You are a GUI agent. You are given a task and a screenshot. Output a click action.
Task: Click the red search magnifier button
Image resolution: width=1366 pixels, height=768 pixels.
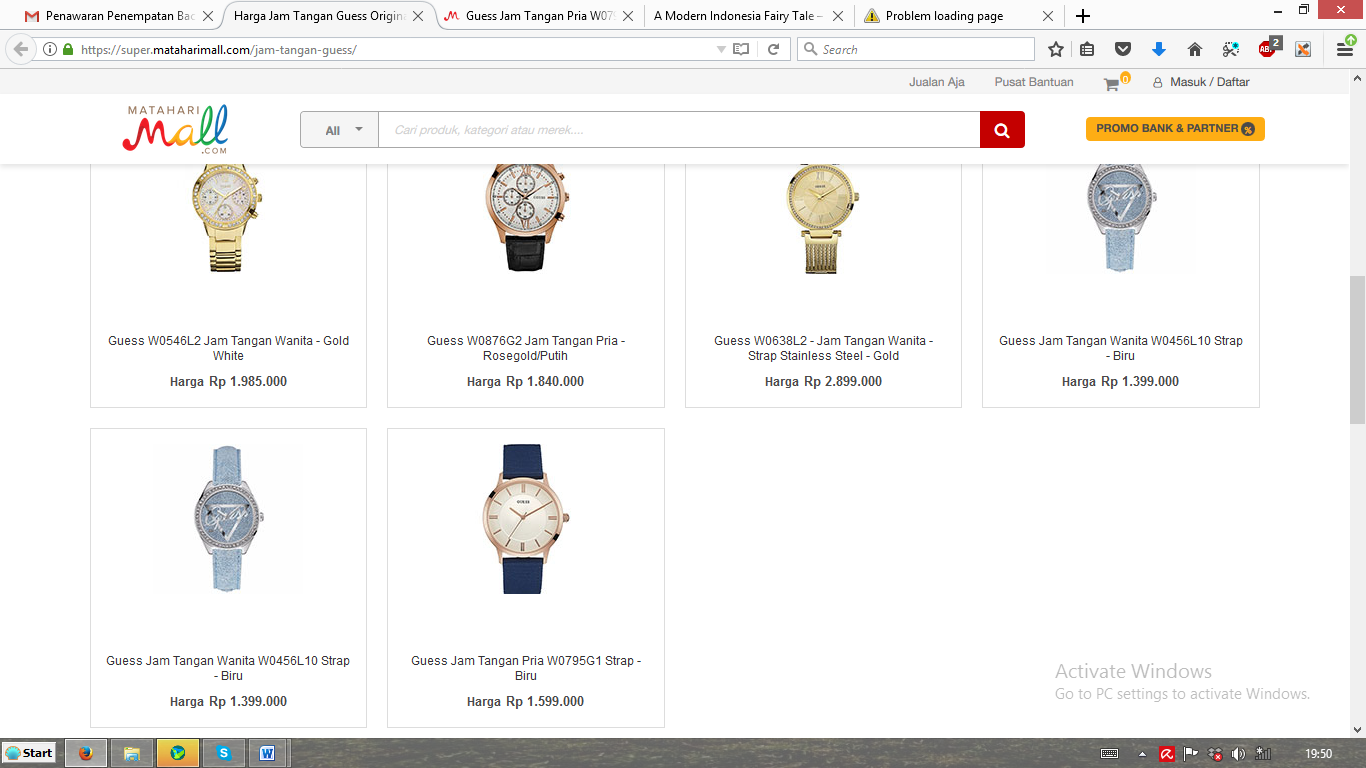tap(1002, 130)
